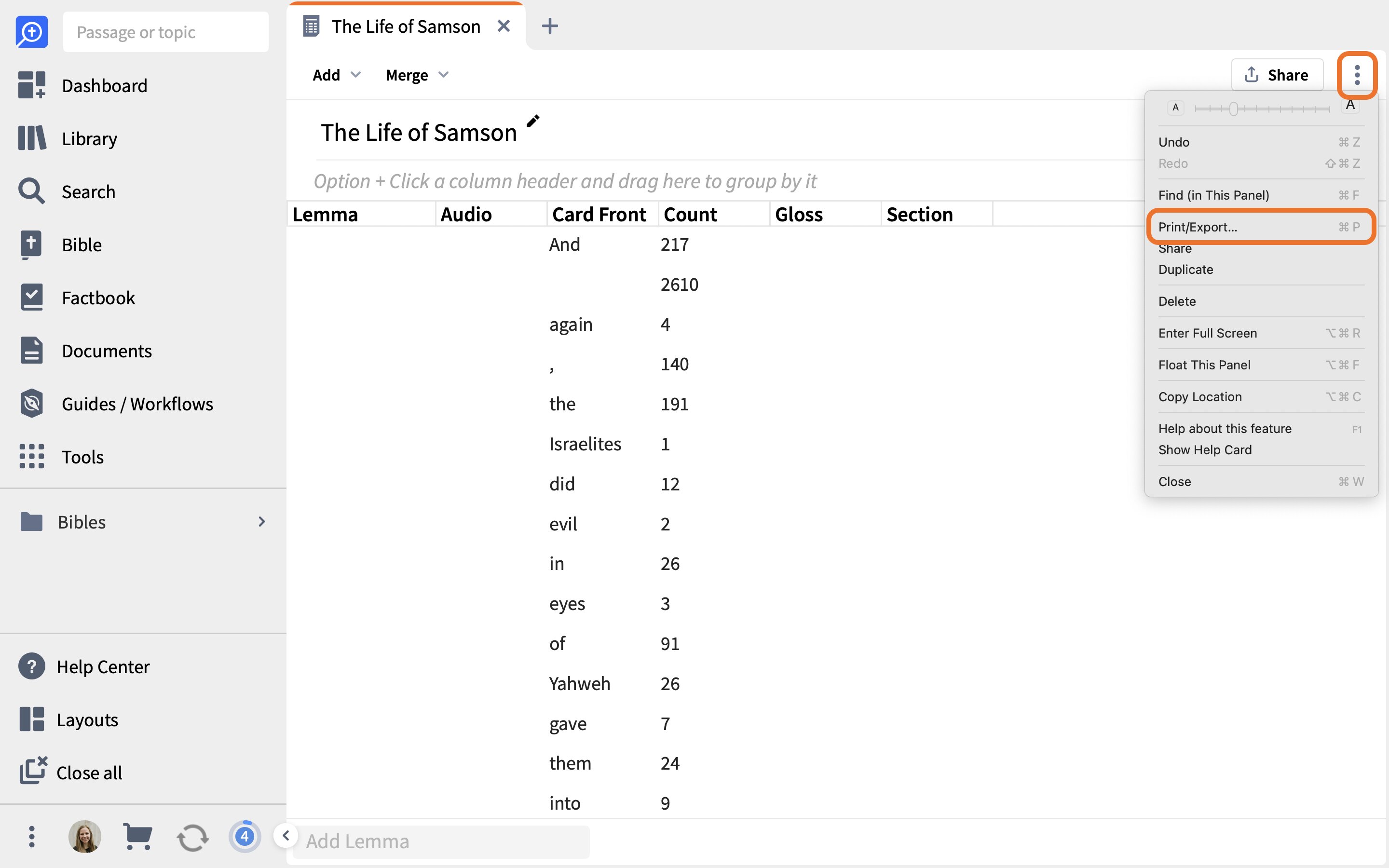Click the Add Lemma input field

pos(441,841)
